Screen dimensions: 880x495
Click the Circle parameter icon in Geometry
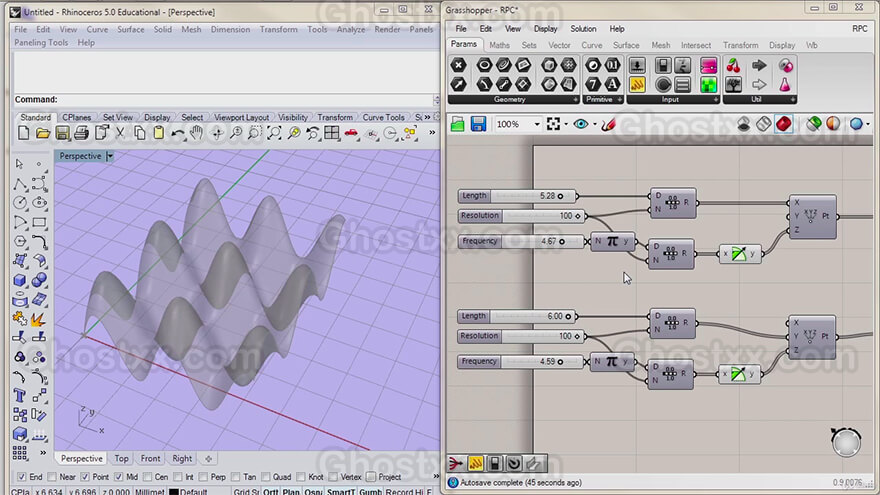pyautogui.click(x=484, y=65)
